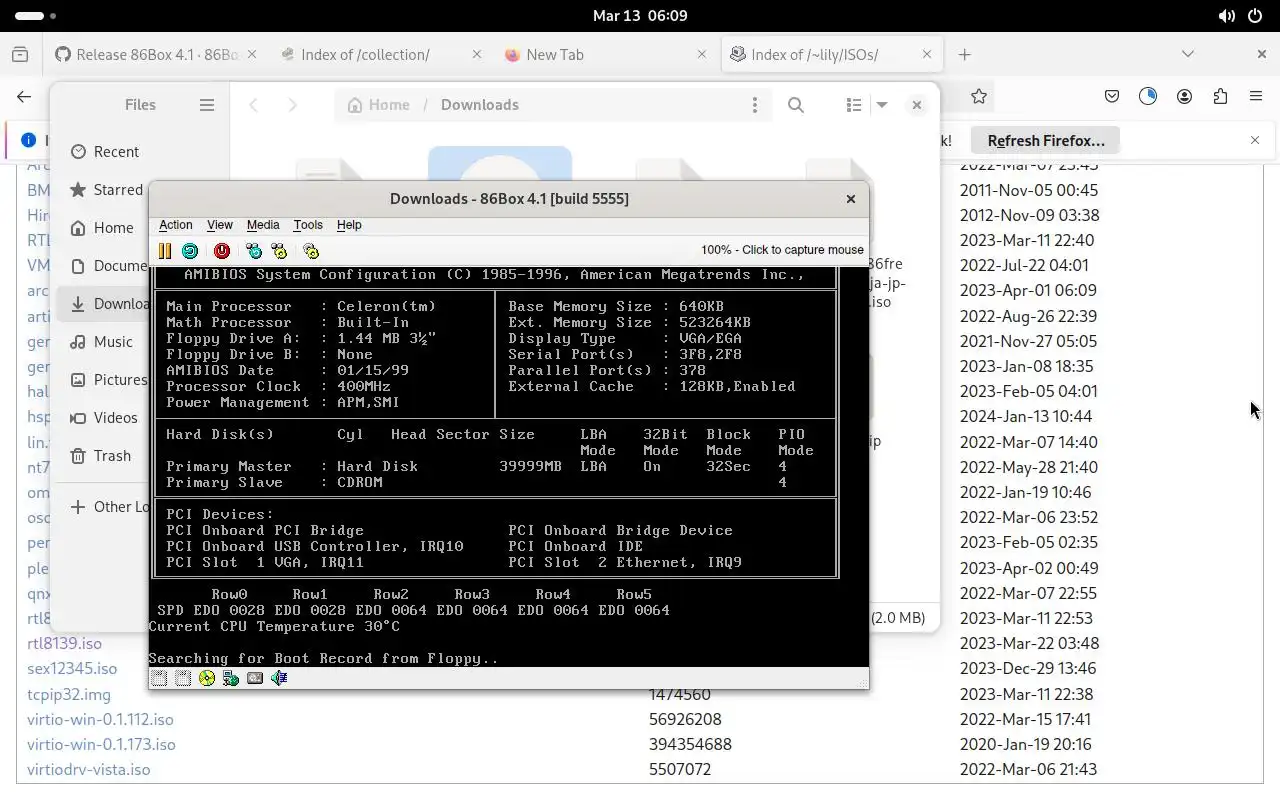Open the clock showing Mar 13 06:09
Screen dimensions: 1280x800
click(x=640, y=16)
